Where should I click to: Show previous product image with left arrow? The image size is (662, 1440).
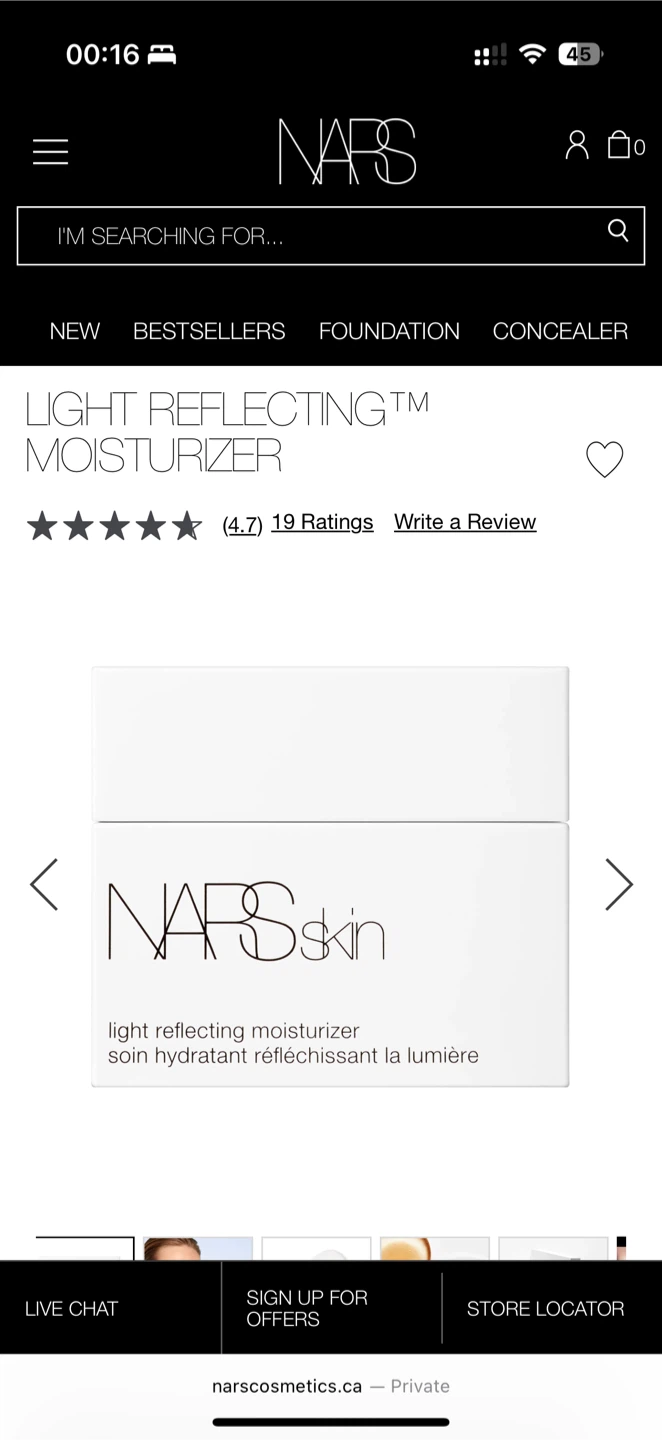44,884
